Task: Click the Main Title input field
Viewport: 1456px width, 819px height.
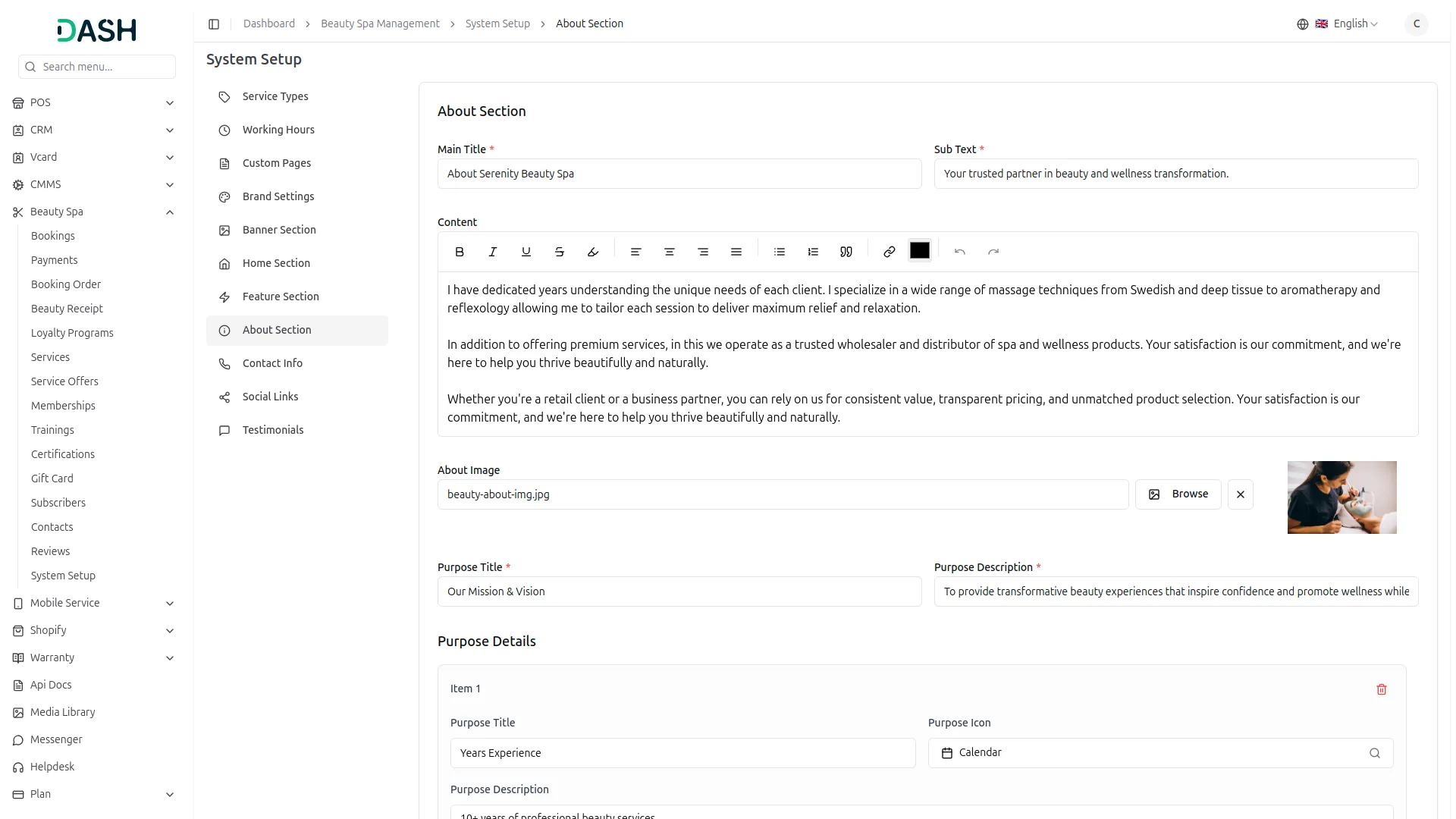Action: [679, 174]
